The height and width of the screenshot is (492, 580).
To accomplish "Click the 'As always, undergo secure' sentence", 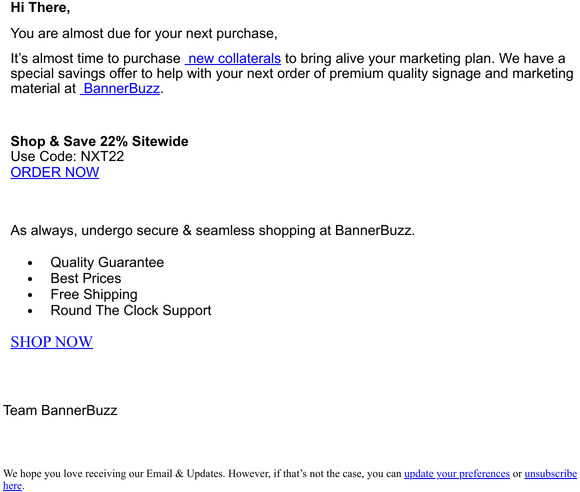I will [x=213, y=230].
